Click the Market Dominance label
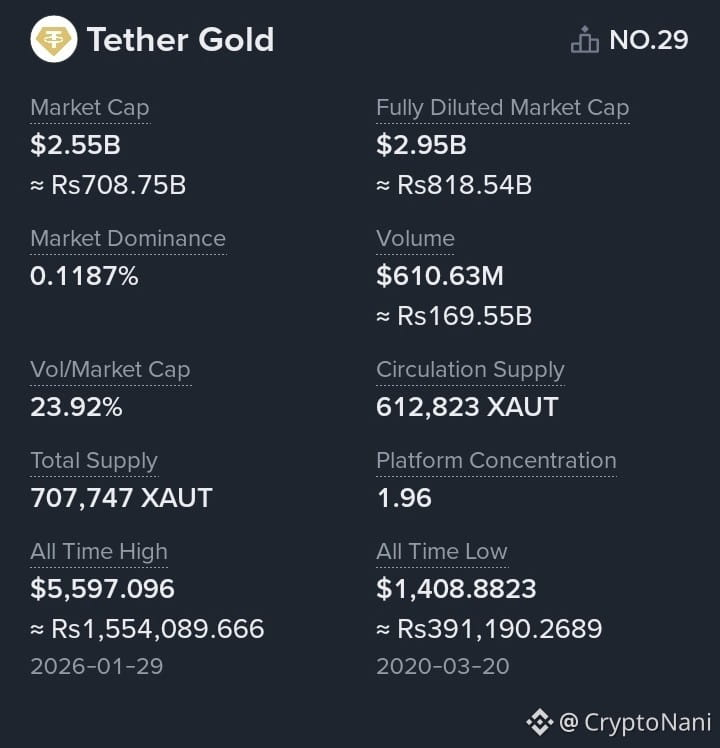This screenshot has width=720, height=748. [x=128, y=238]
